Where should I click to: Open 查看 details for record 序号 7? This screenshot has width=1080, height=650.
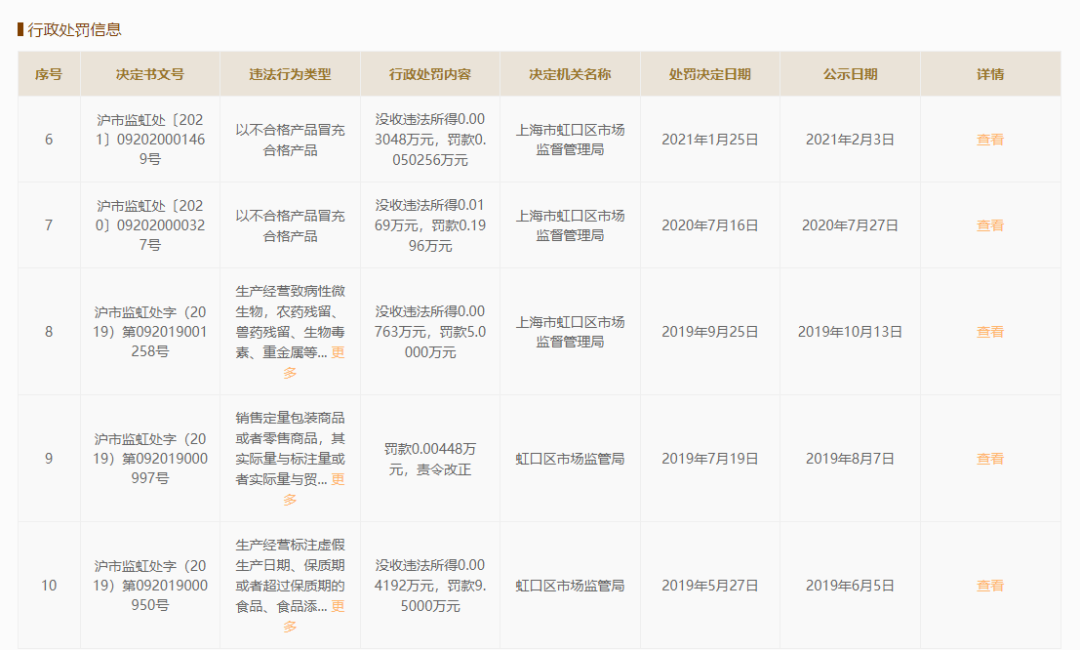989,225
